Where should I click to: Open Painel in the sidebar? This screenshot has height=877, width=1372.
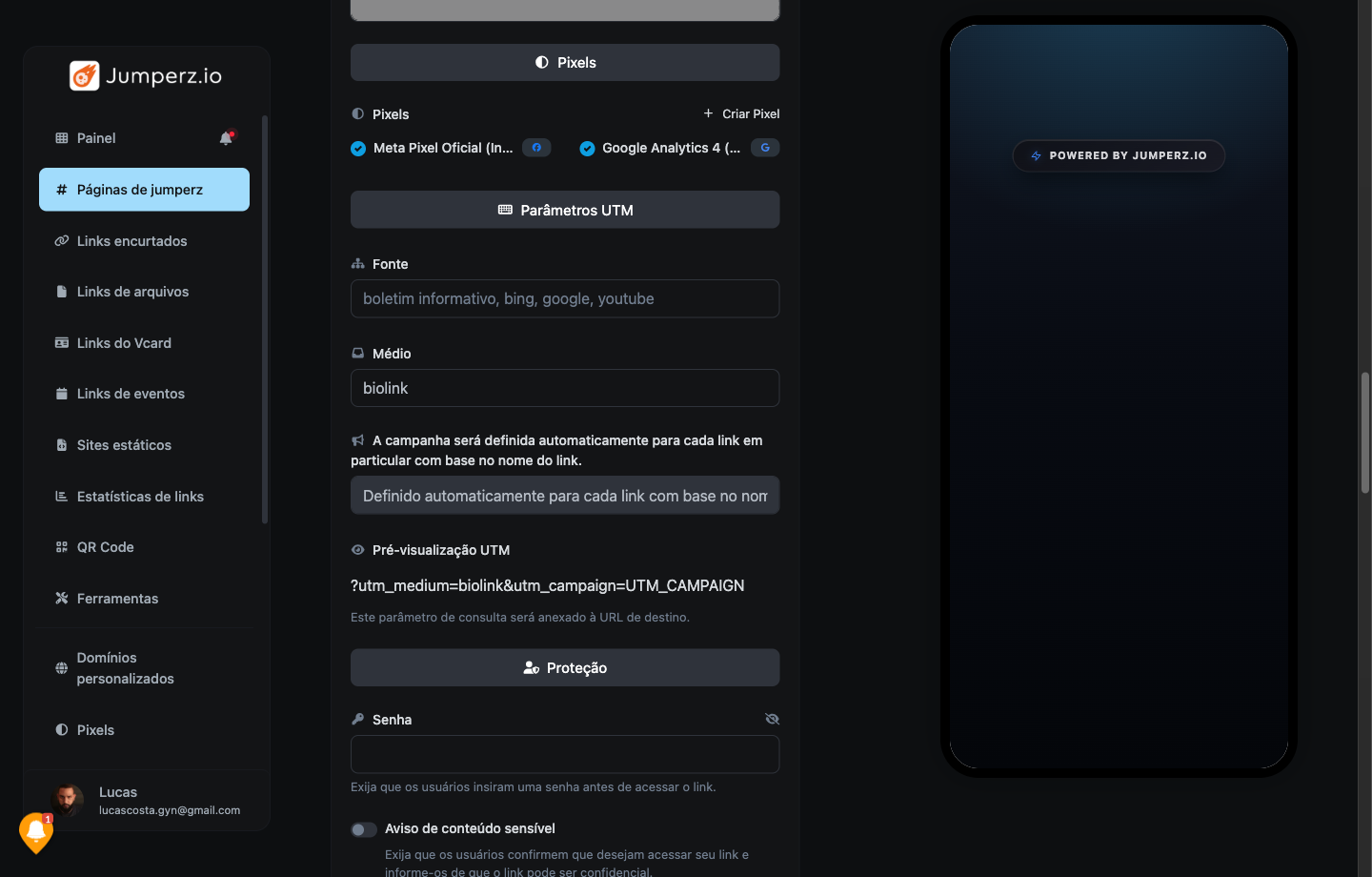pyautogui.click(x=96, y=138)
